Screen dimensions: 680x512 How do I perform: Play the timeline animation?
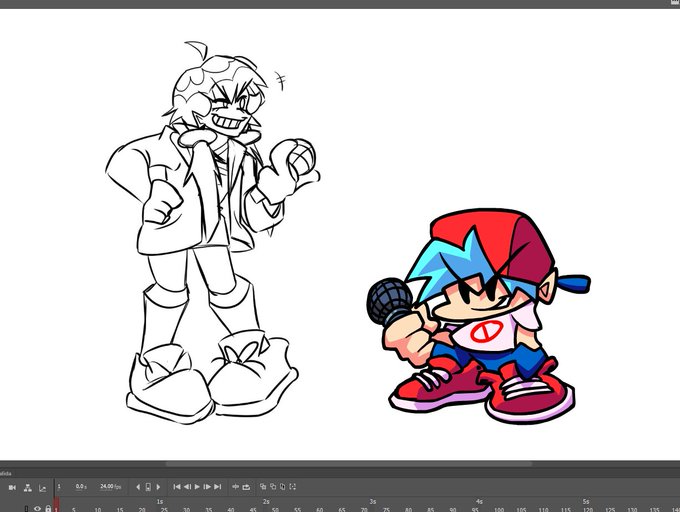tap(197, 487)
